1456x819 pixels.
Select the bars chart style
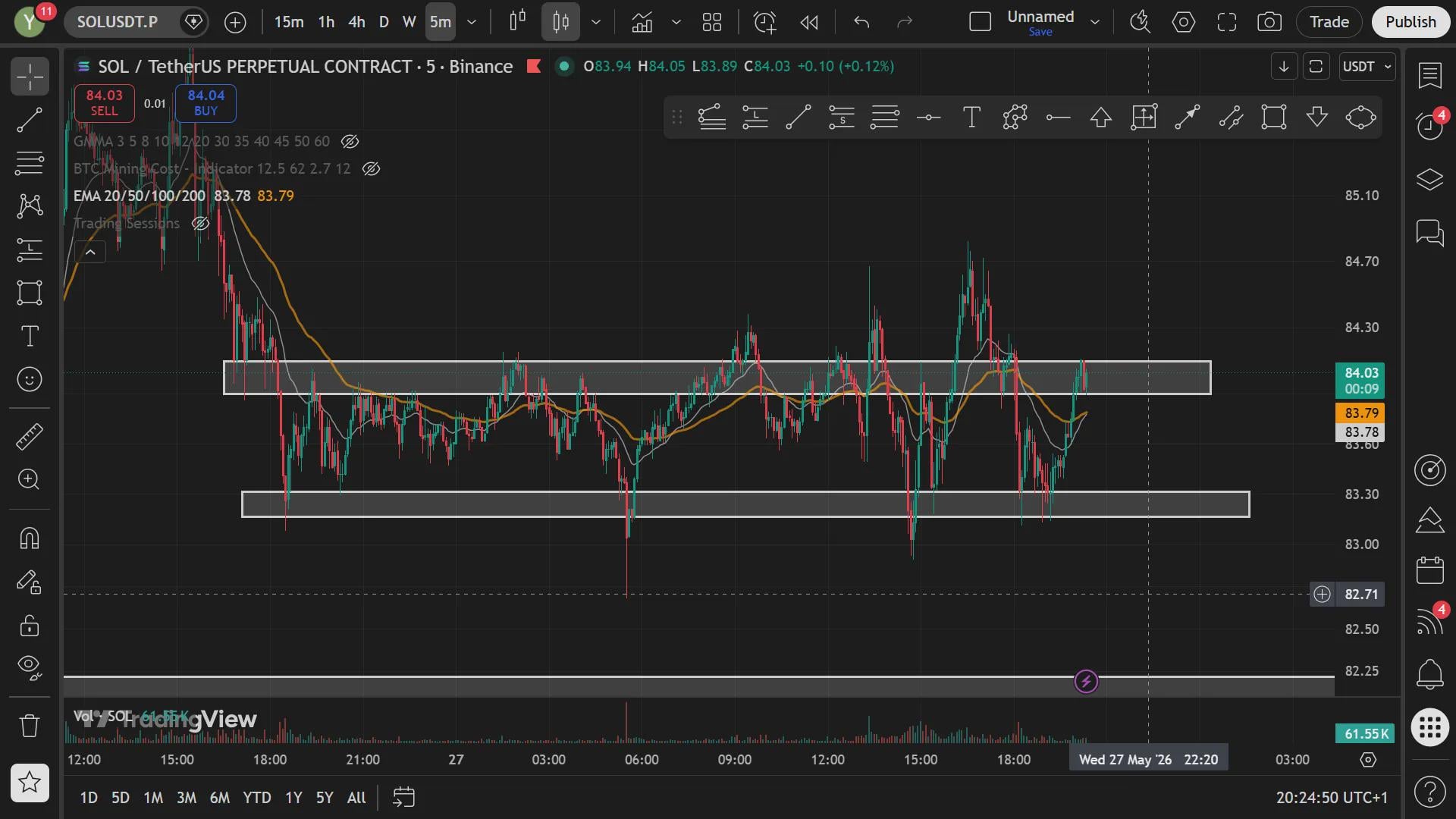tap(517, 22)
